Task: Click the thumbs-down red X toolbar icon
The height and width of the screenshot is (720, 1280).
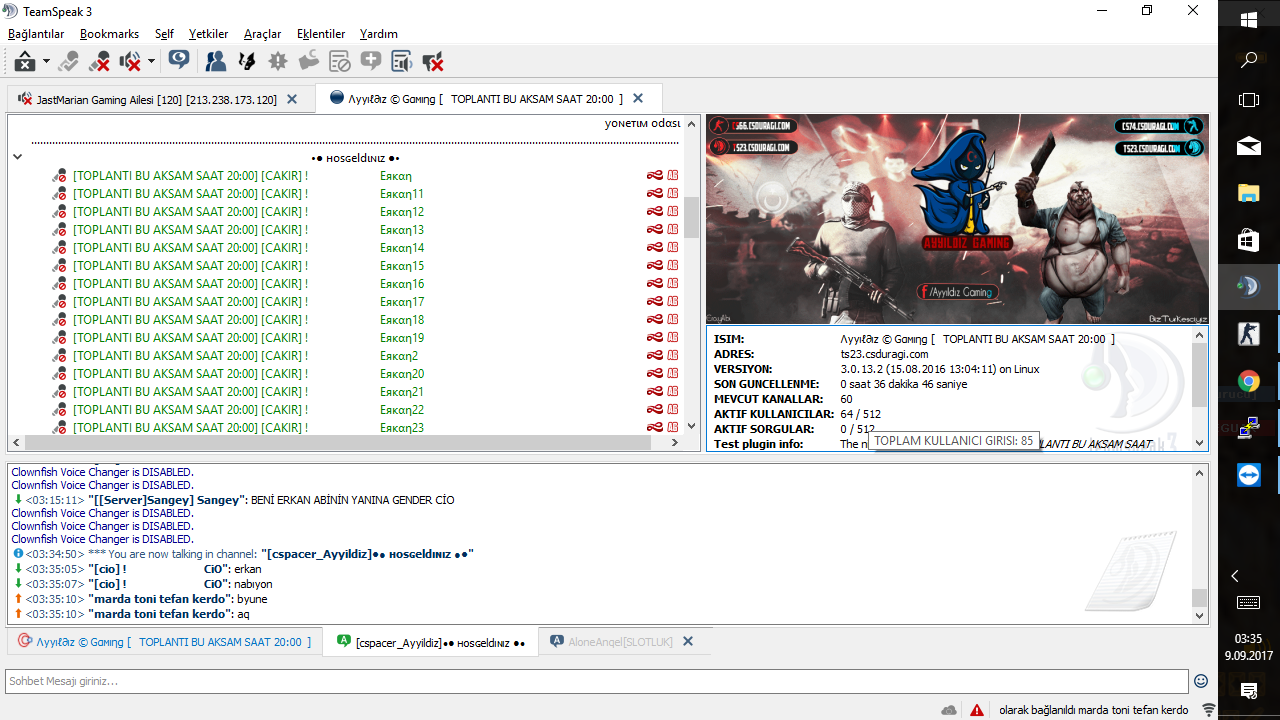Action: (433, 62)
